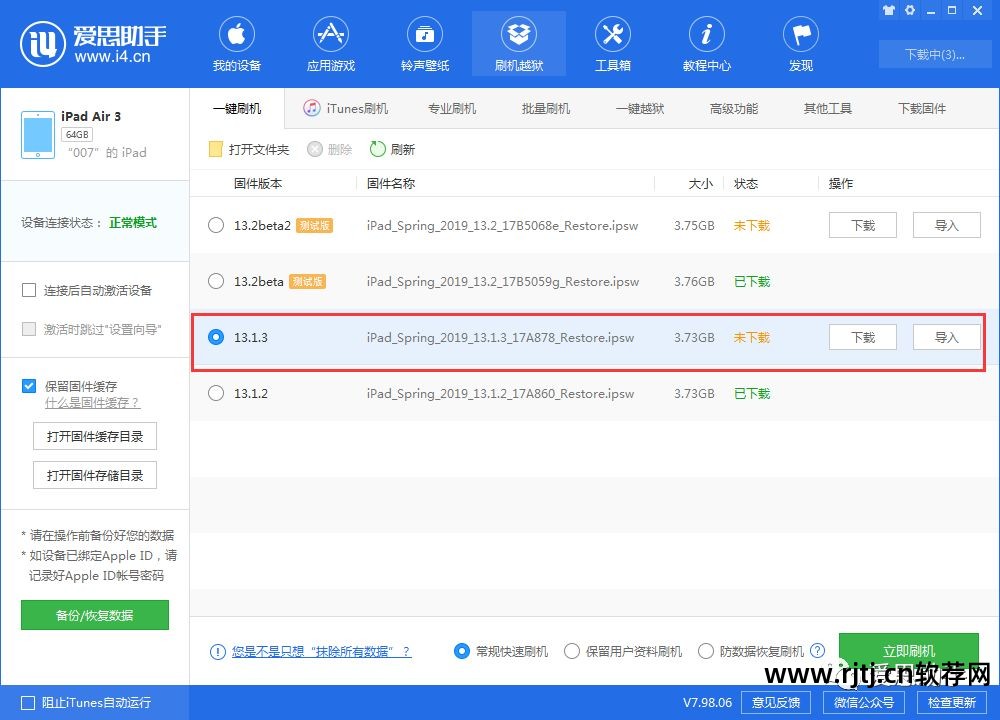Select firmware 13.2beta2 radio button
1000x720 pixels.
click(216, 225)
